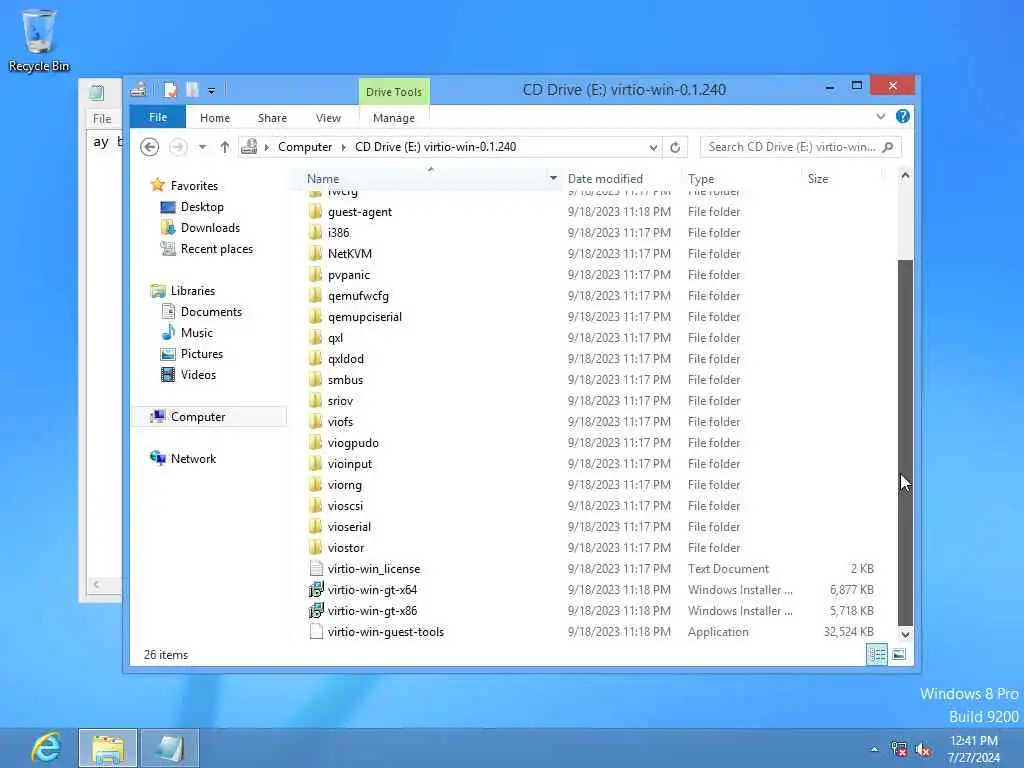Open the Customize Quick Access Toolbar arrow
The height and width of the screenshot is (768, 1024).
212,91
